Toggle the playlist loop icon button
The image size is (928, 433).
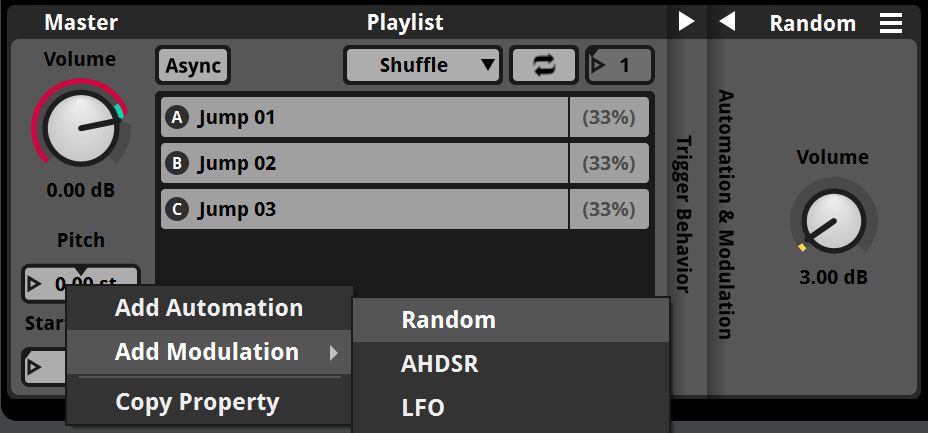pos(544,66)
